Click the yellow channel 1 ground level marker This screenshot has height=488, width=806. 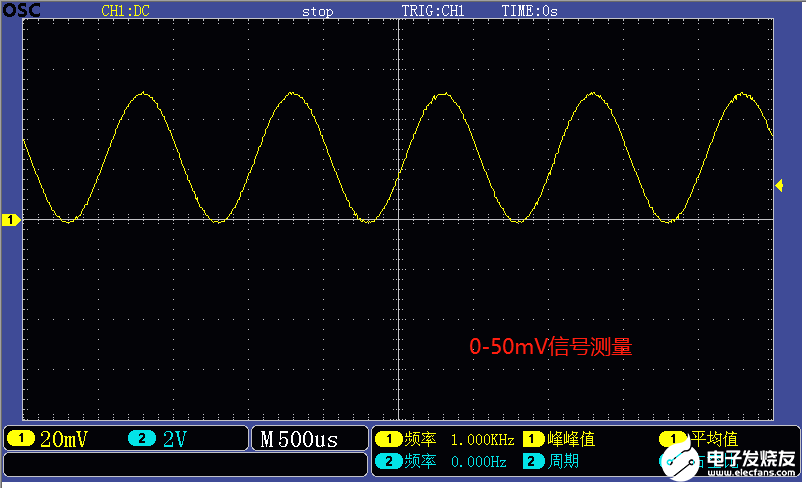(x=11, y=220)
